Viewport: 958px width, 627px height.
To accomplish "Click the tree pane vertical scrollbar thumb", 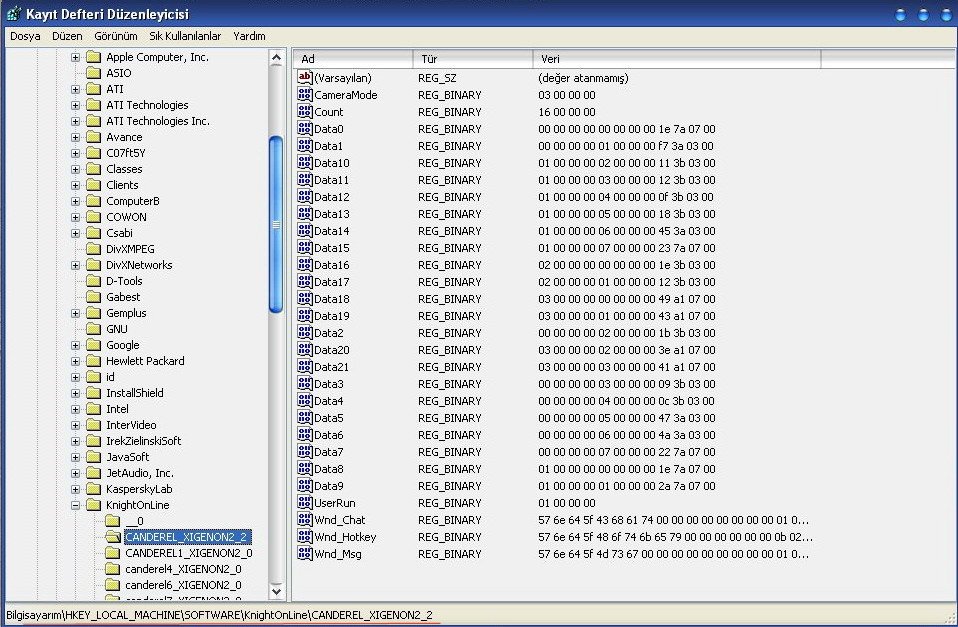I will coord(276,224).
